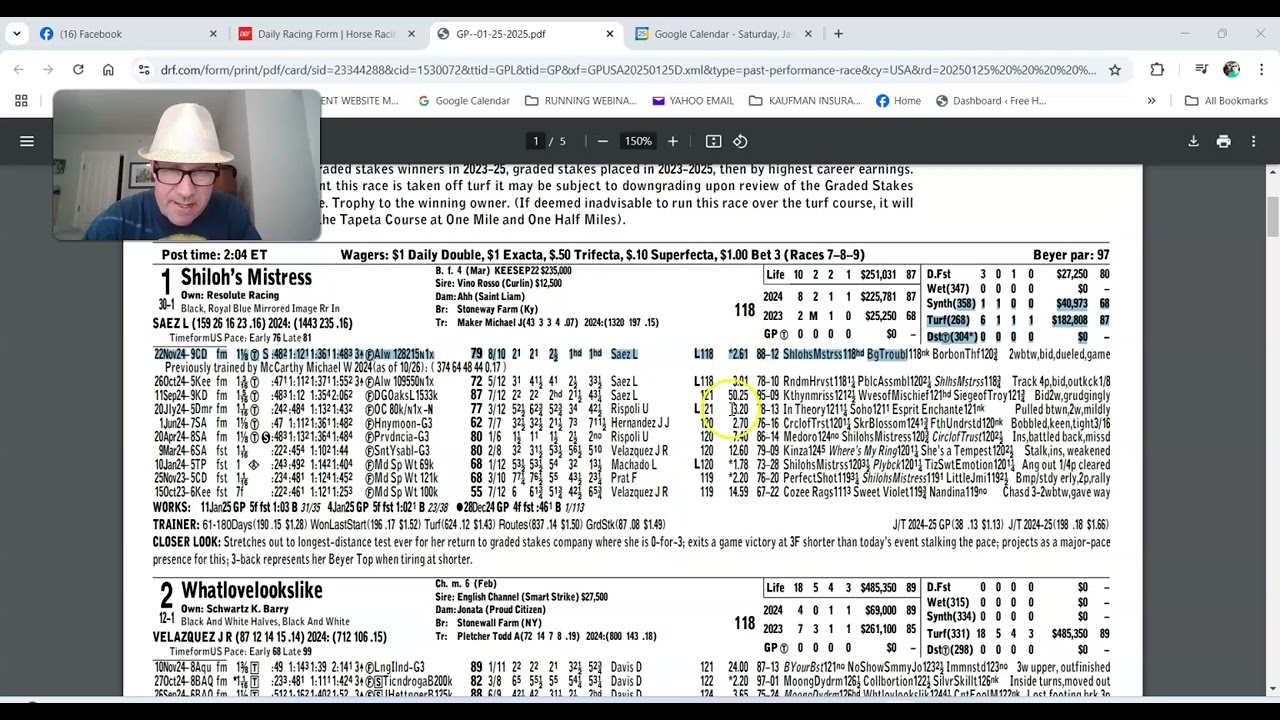Open the apps grid in bookmarks bar

(21, 101)
